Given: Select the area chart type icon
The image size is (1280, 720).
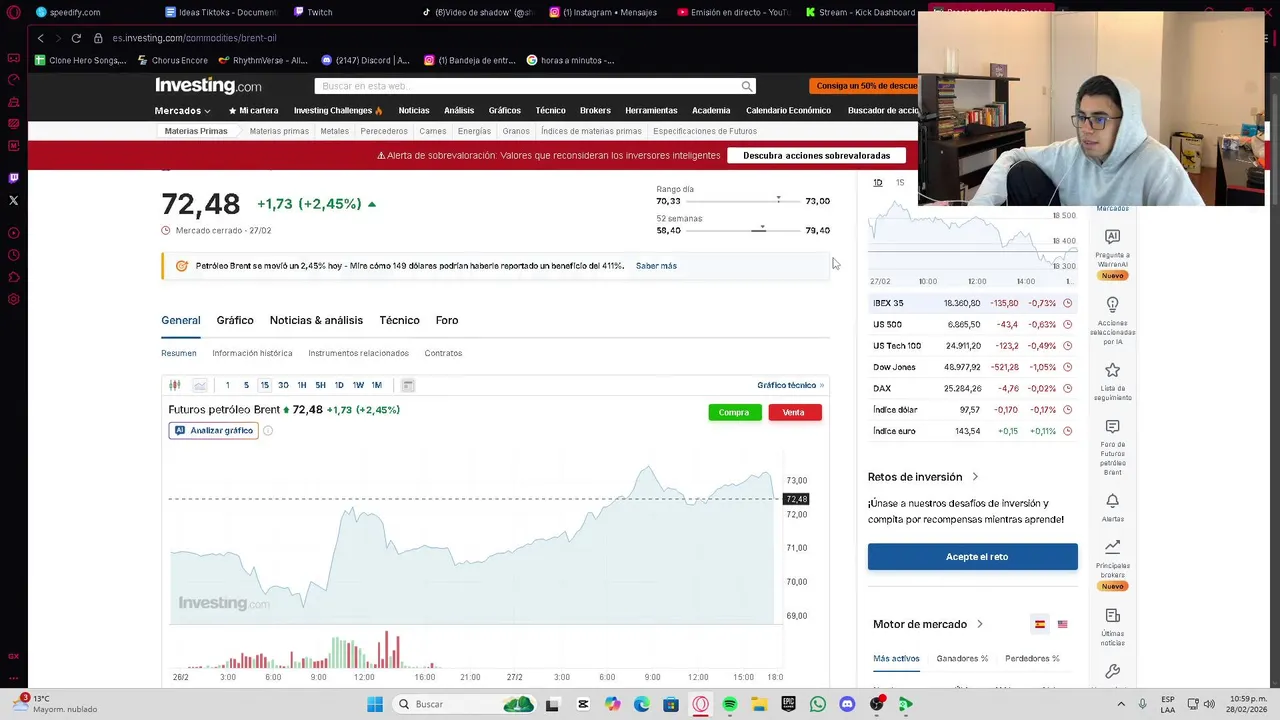Looking at the screenshot, I should 200,385.
